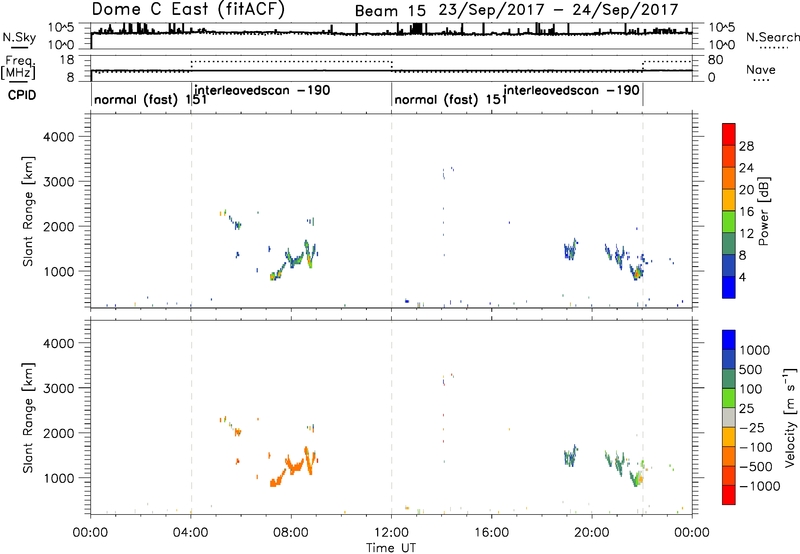Select the '24' power colorbar label
This screenshot has height=554, width=800.
click(x=746, y=168)
